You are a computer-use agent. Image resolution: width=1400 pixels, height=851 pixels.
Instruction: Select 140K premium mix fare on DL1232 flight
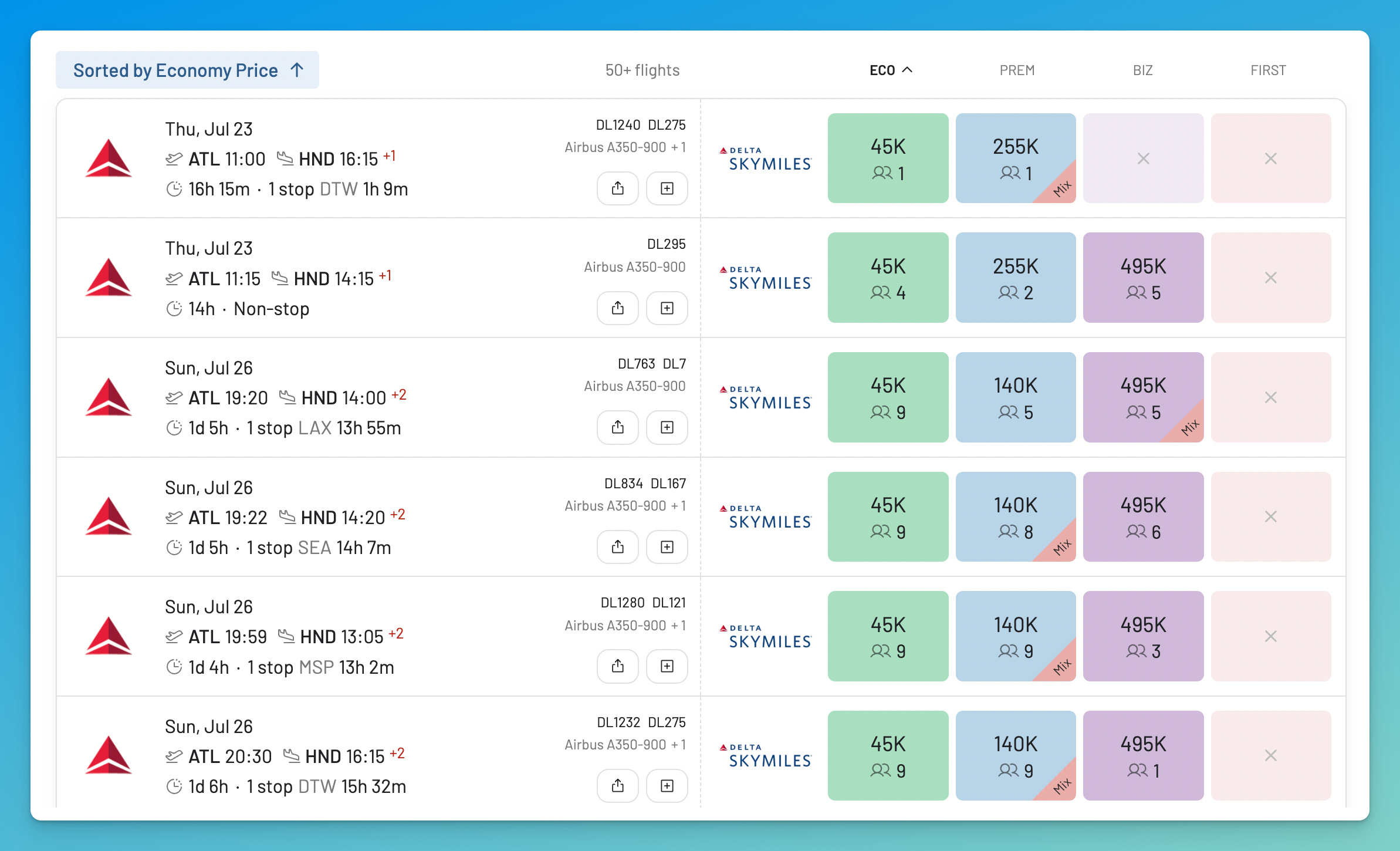1016,755
